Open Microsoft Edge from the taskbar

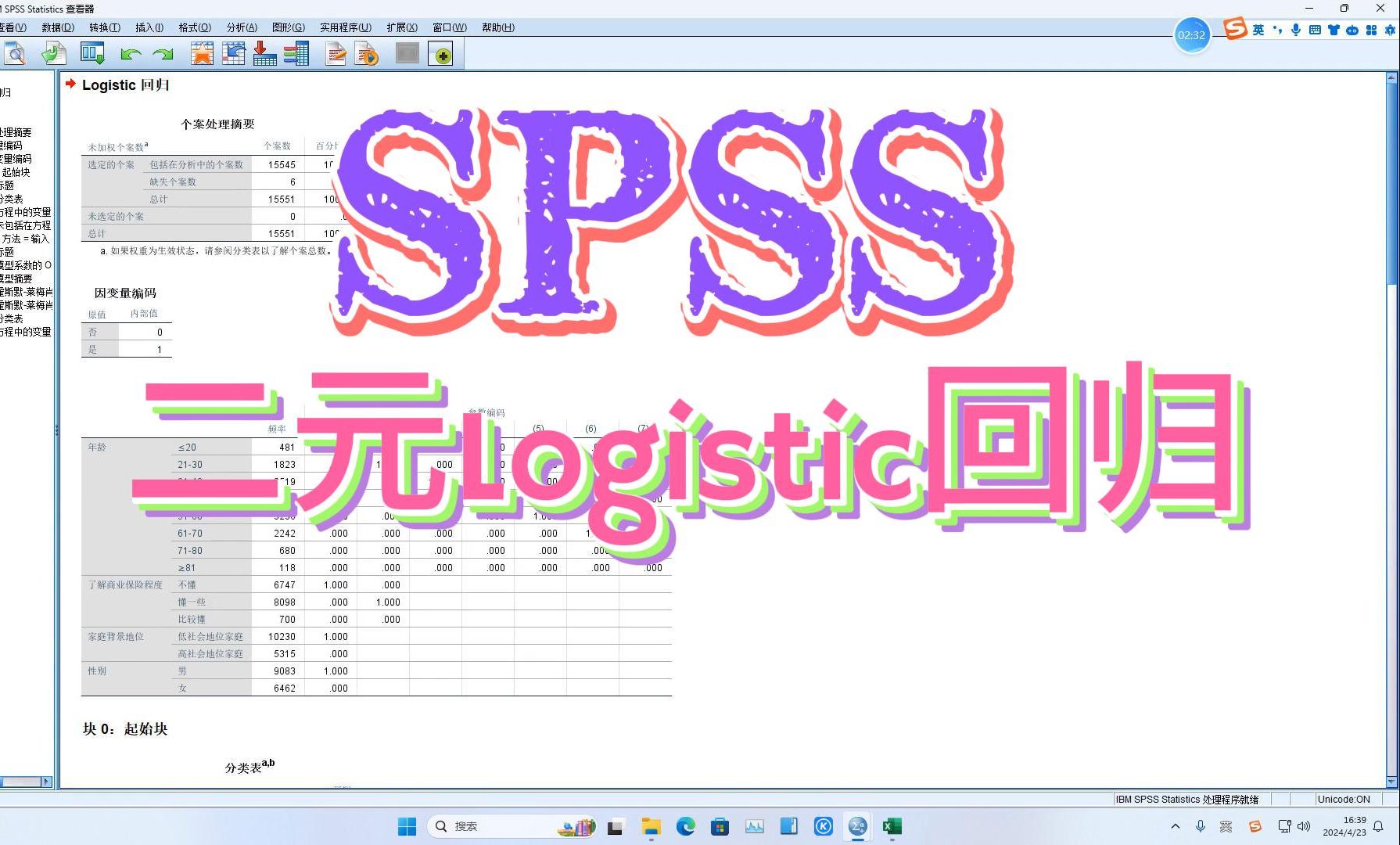pos(686,826)
